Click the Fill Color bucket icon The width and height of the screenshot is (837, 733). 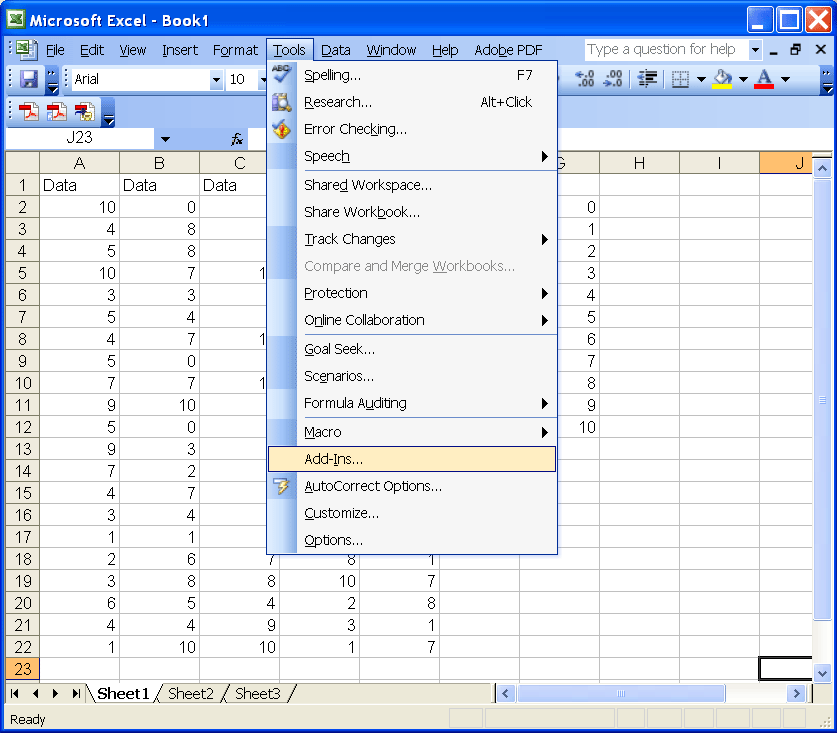(722, 79)
